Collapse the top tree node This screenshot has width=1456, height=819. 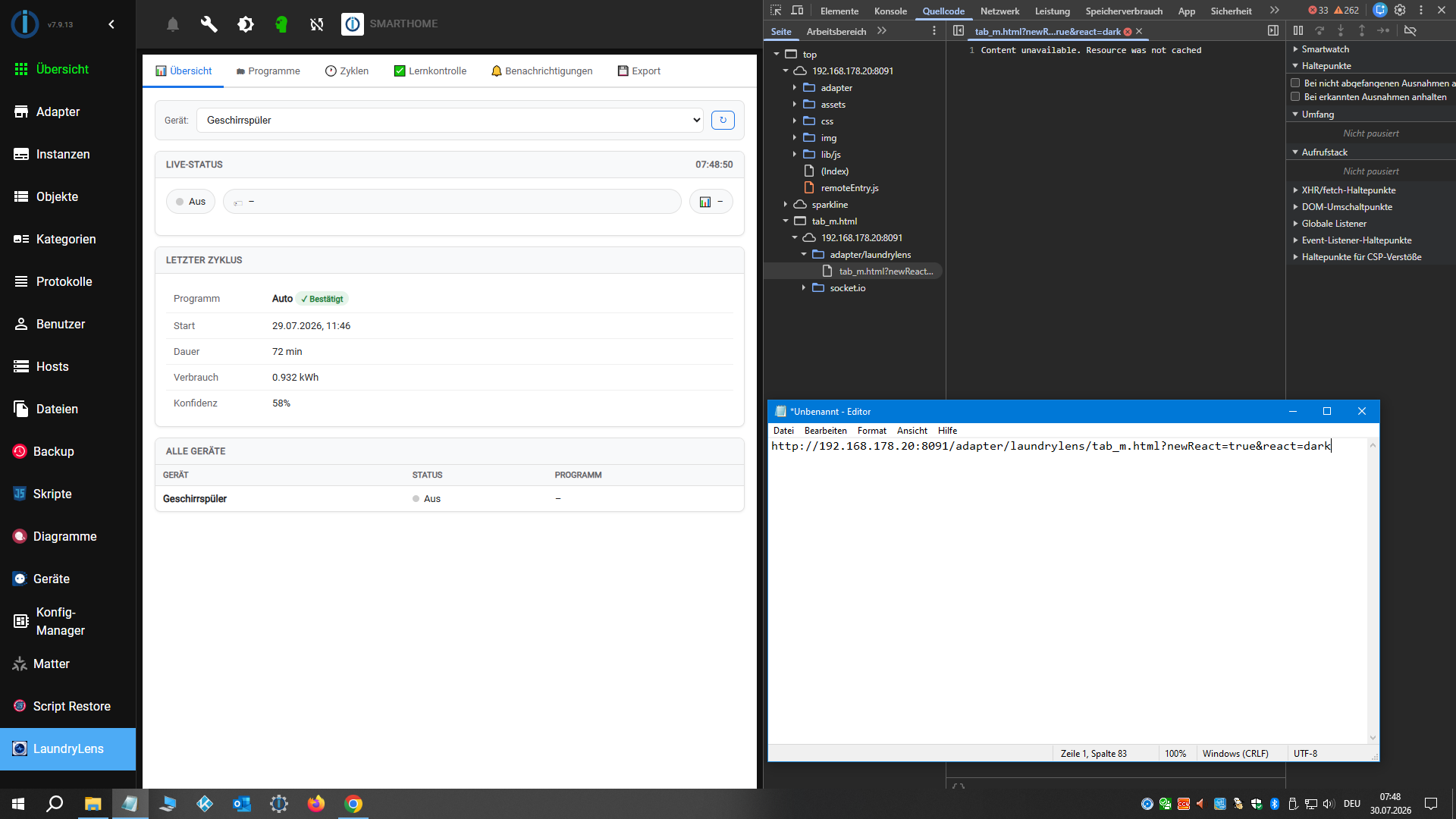[x=777, y=55]
